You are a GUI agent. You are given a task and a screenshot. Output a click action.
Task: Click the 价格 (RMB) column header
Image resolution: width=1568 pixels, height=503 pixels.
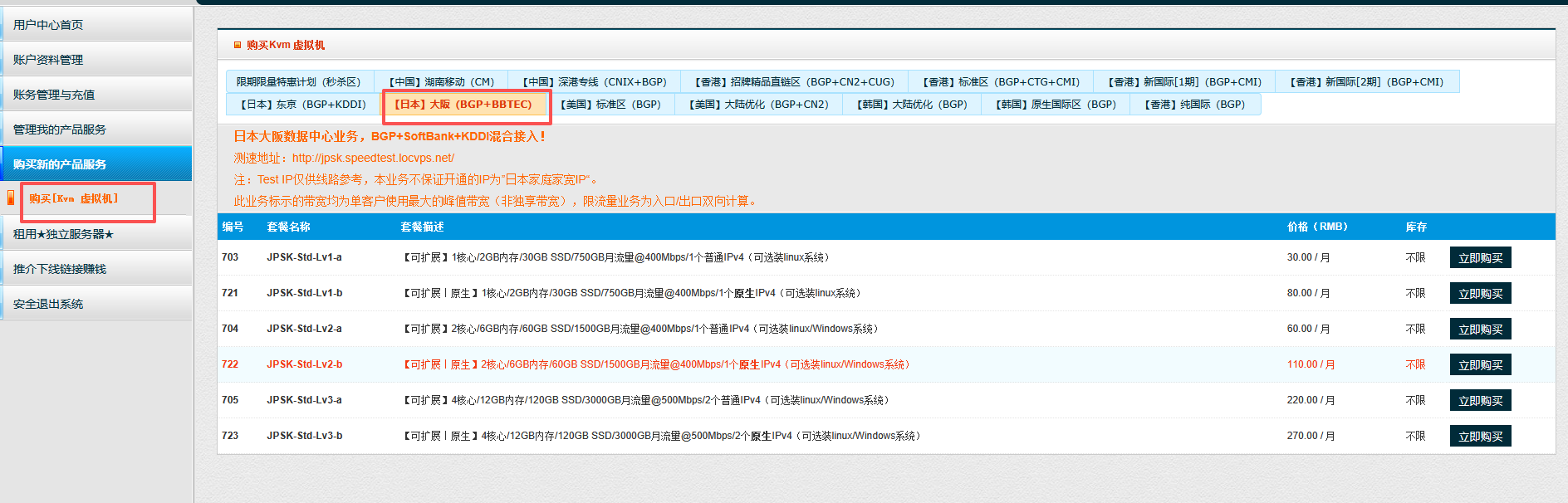click(1317, 227)
